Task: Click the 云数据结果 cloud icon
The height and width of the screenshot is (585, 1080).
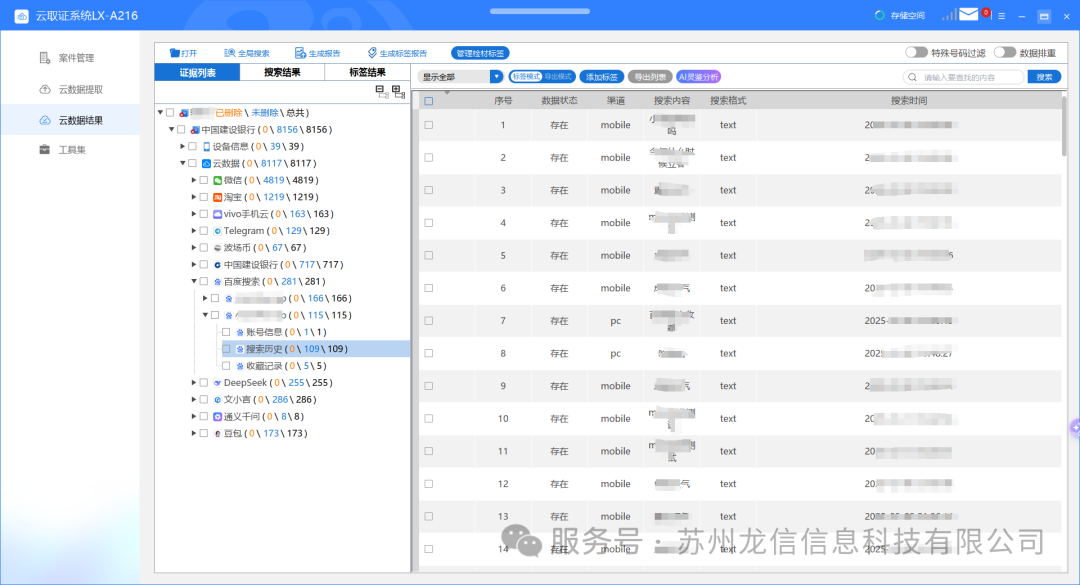Action: [x=45, y=120]
